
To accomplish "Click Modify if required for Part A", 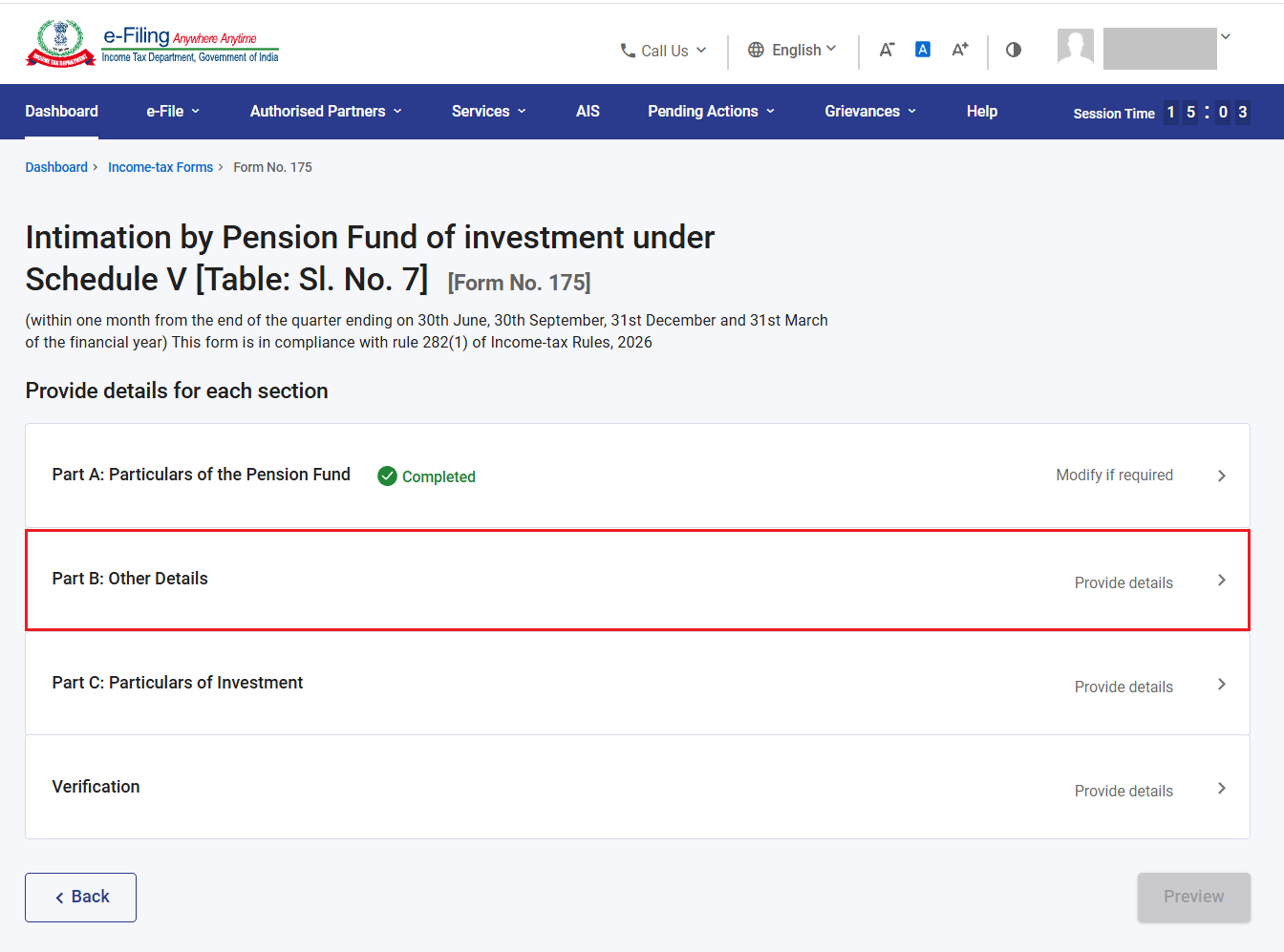I will 1114,476.
